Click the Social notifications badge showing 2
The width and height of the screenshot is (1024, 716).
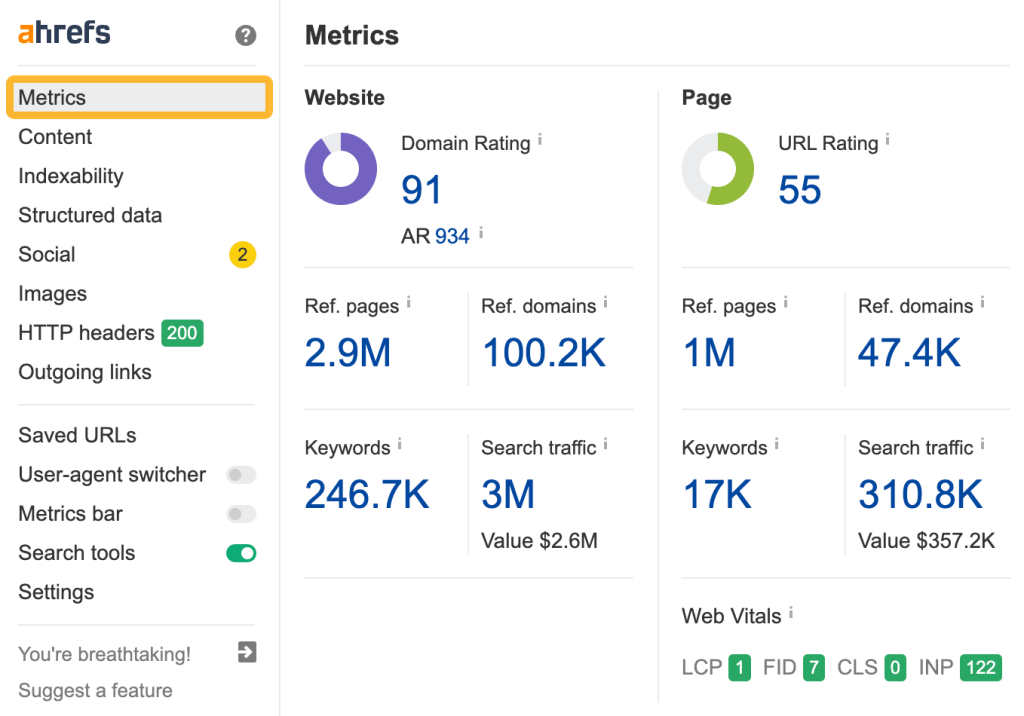coord(241,254)
